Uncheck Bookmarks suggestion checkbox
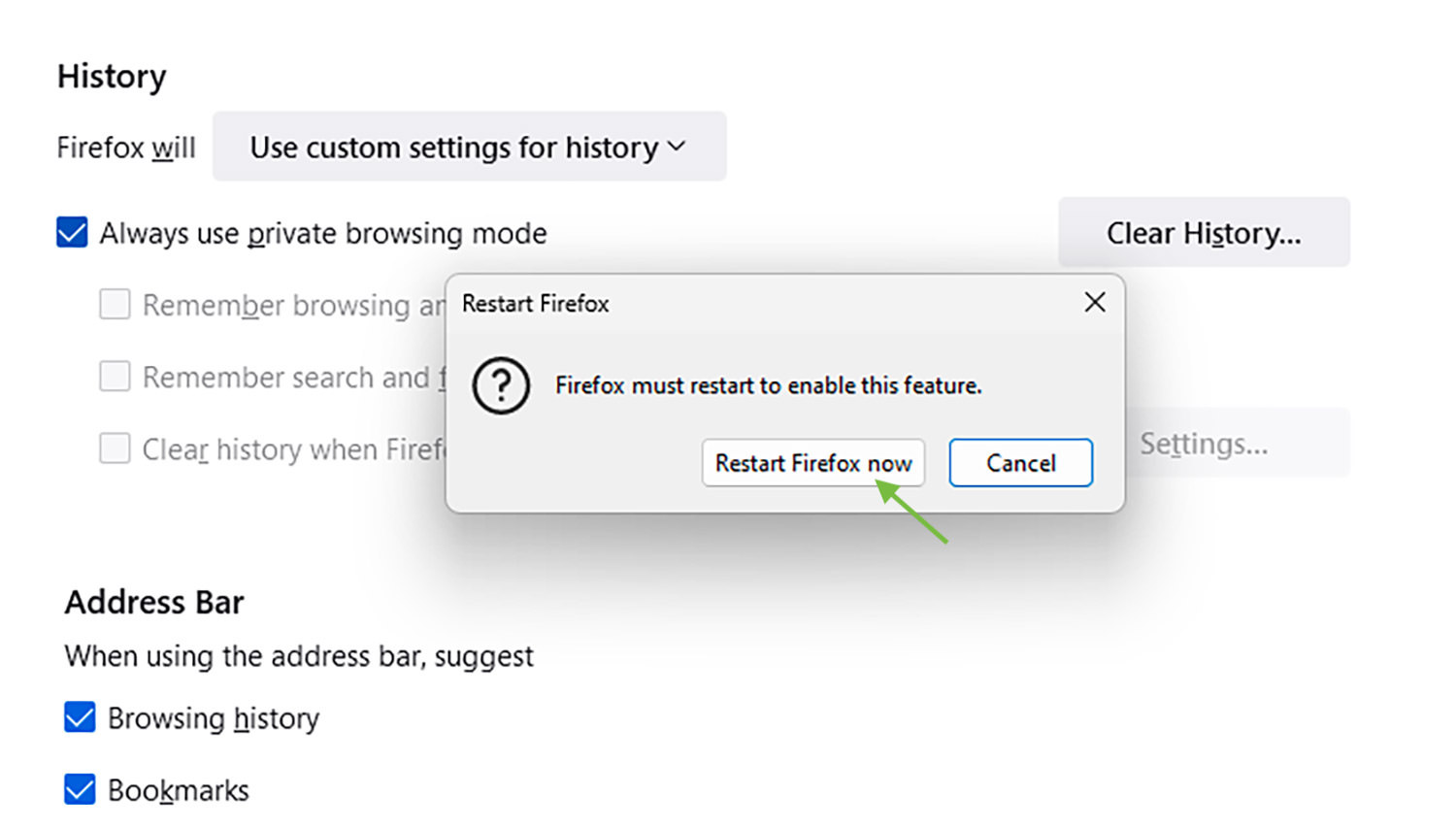The height and width of the screenshot is (828, 1456). pos(80,790)
